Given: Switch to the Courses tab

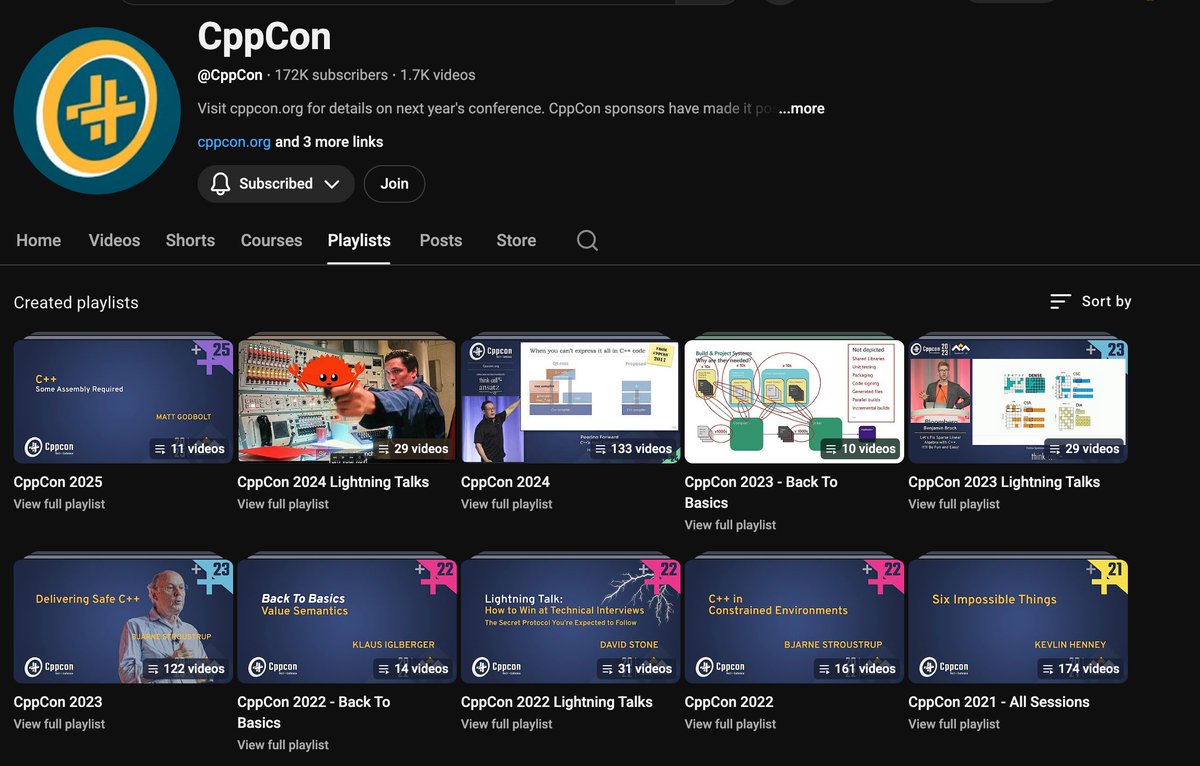Looking at the screenshot, I should (271, 240).
